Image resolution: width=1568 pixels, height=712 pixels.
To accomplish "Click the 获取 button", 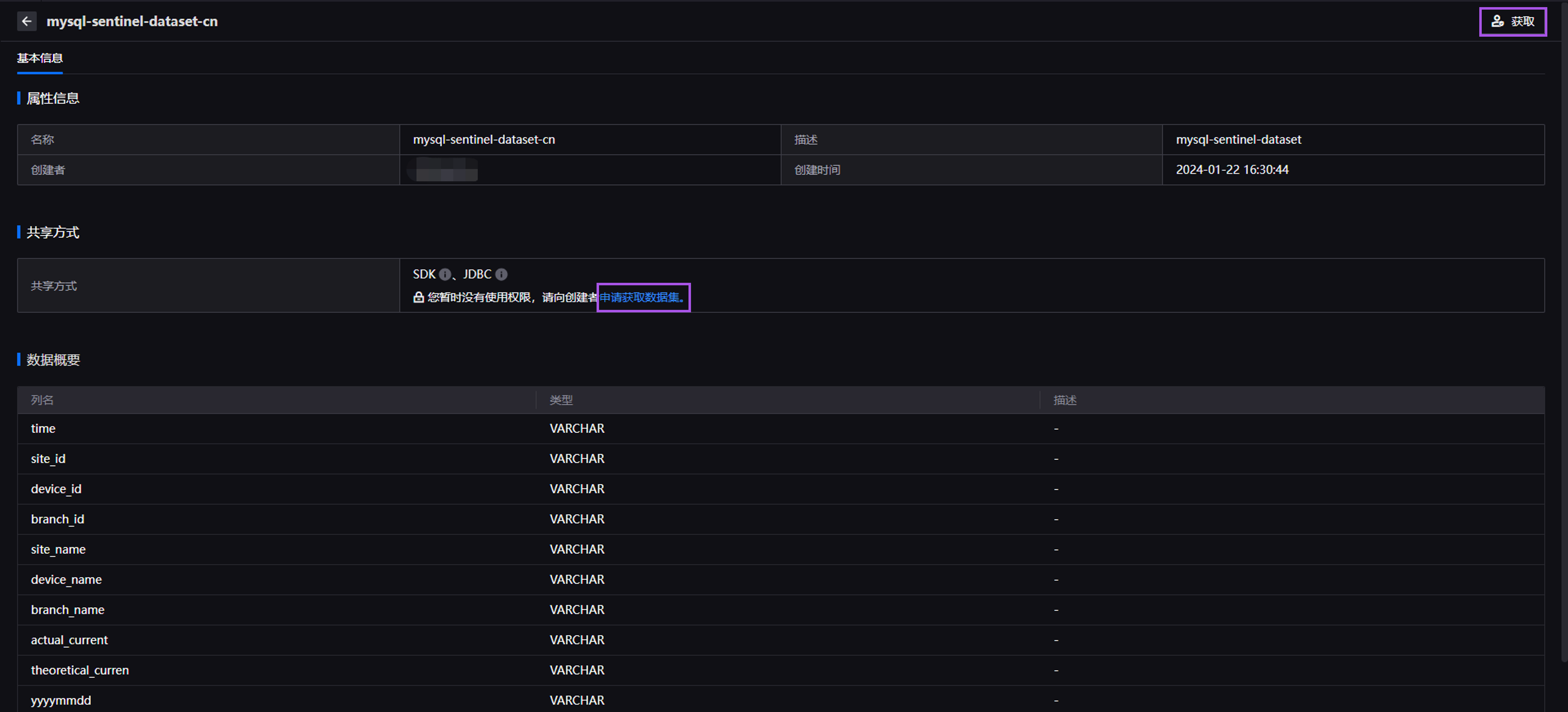I will click(1513, 22).
